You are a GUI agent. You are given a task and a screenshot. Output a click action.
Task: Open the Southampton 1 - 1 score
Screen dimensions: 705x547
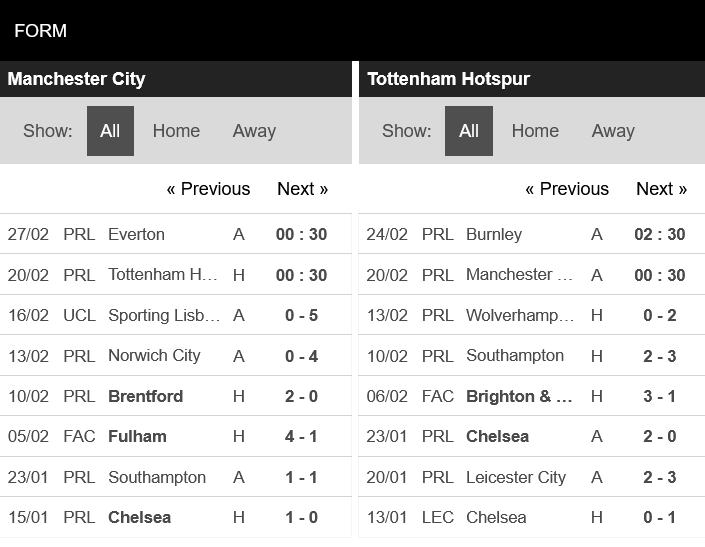[301, 477]
